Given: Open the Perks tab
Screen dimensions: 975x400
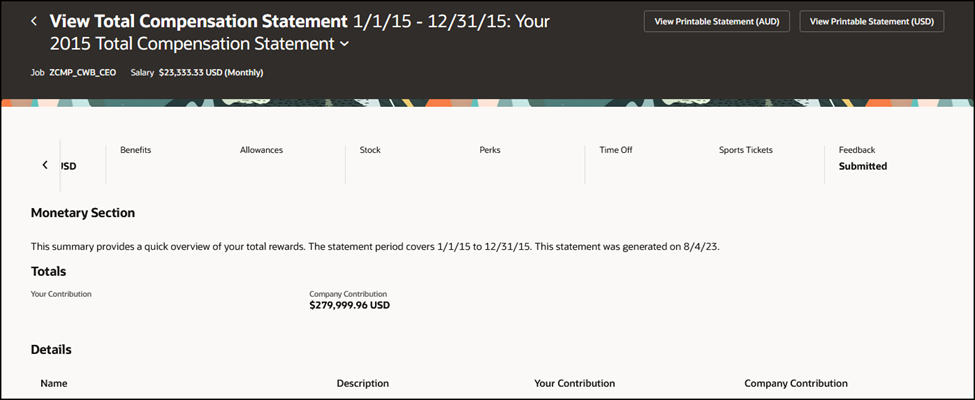Looking at the screenshot, I should (490, 150).
